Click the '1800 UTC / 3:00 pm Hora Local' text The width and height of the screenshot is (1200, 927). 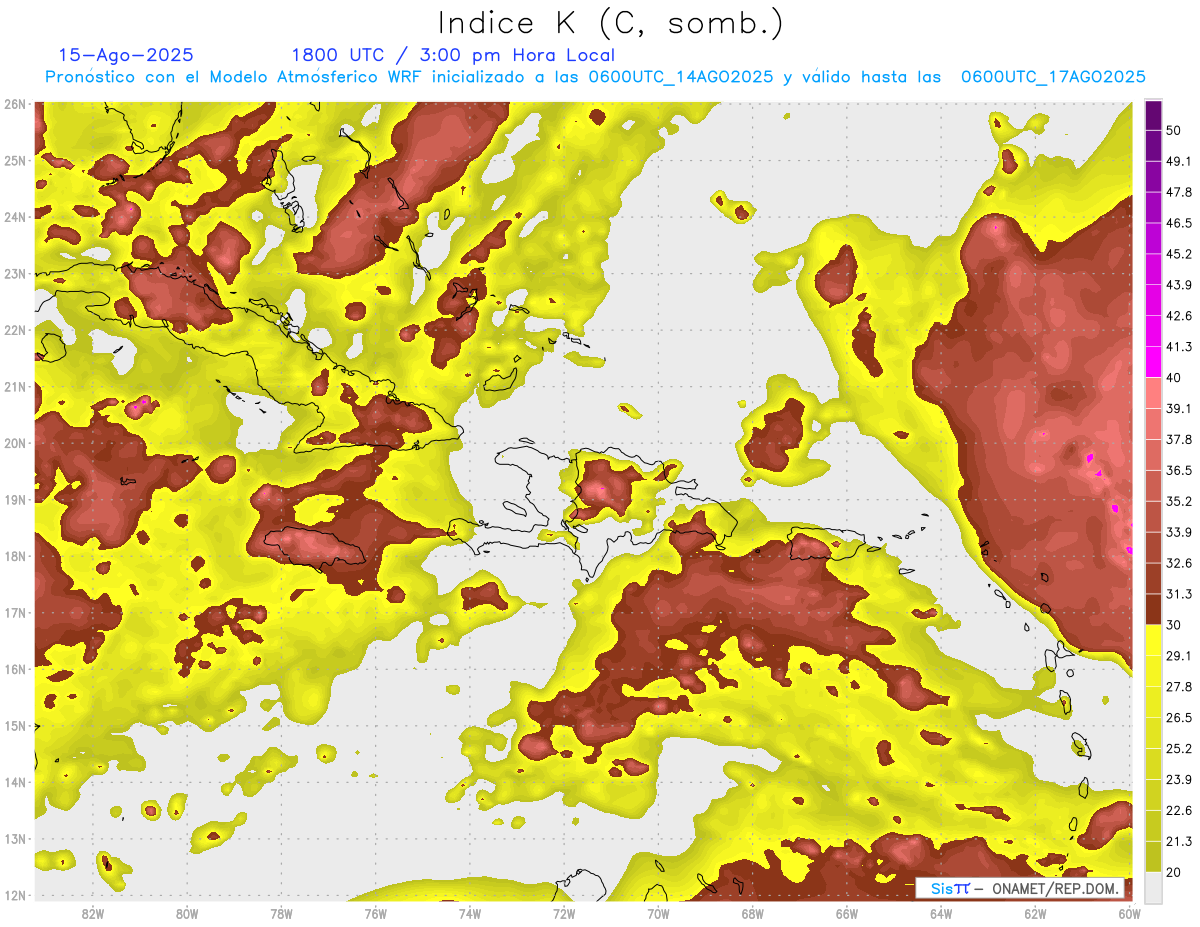[453, 55]
